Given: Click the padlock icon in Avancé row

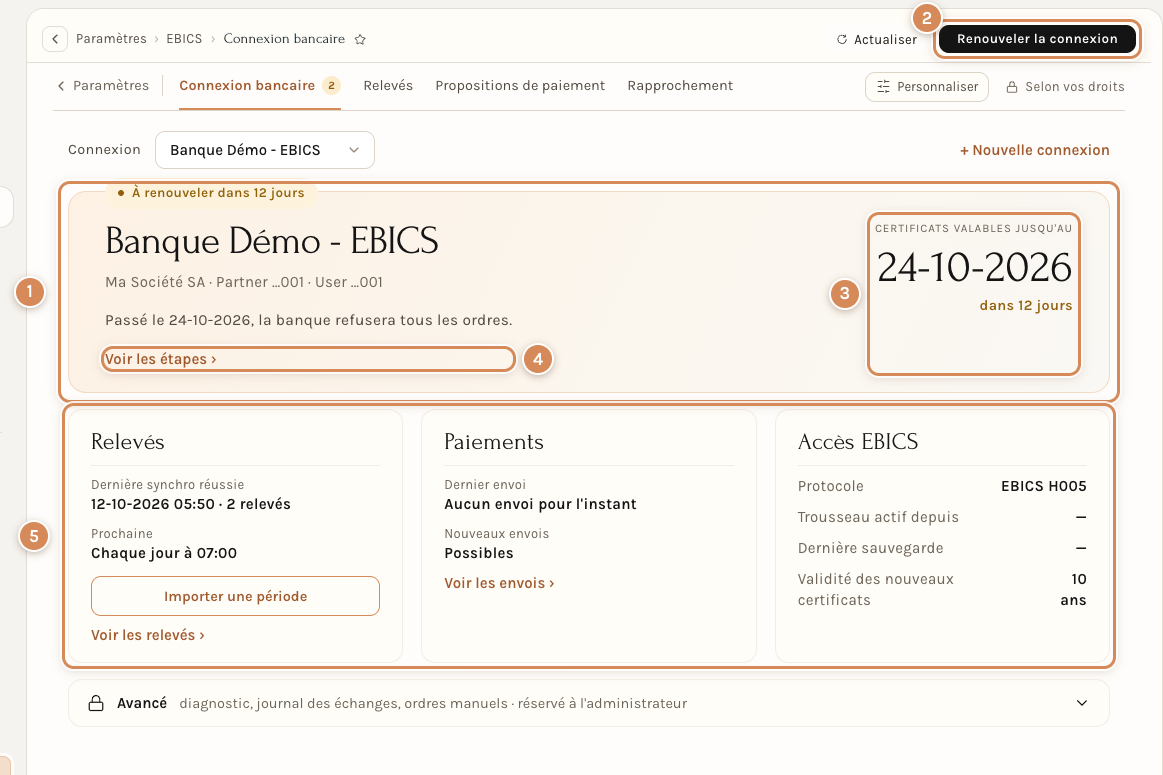Looking at the screenshot, I should [96, 703].
